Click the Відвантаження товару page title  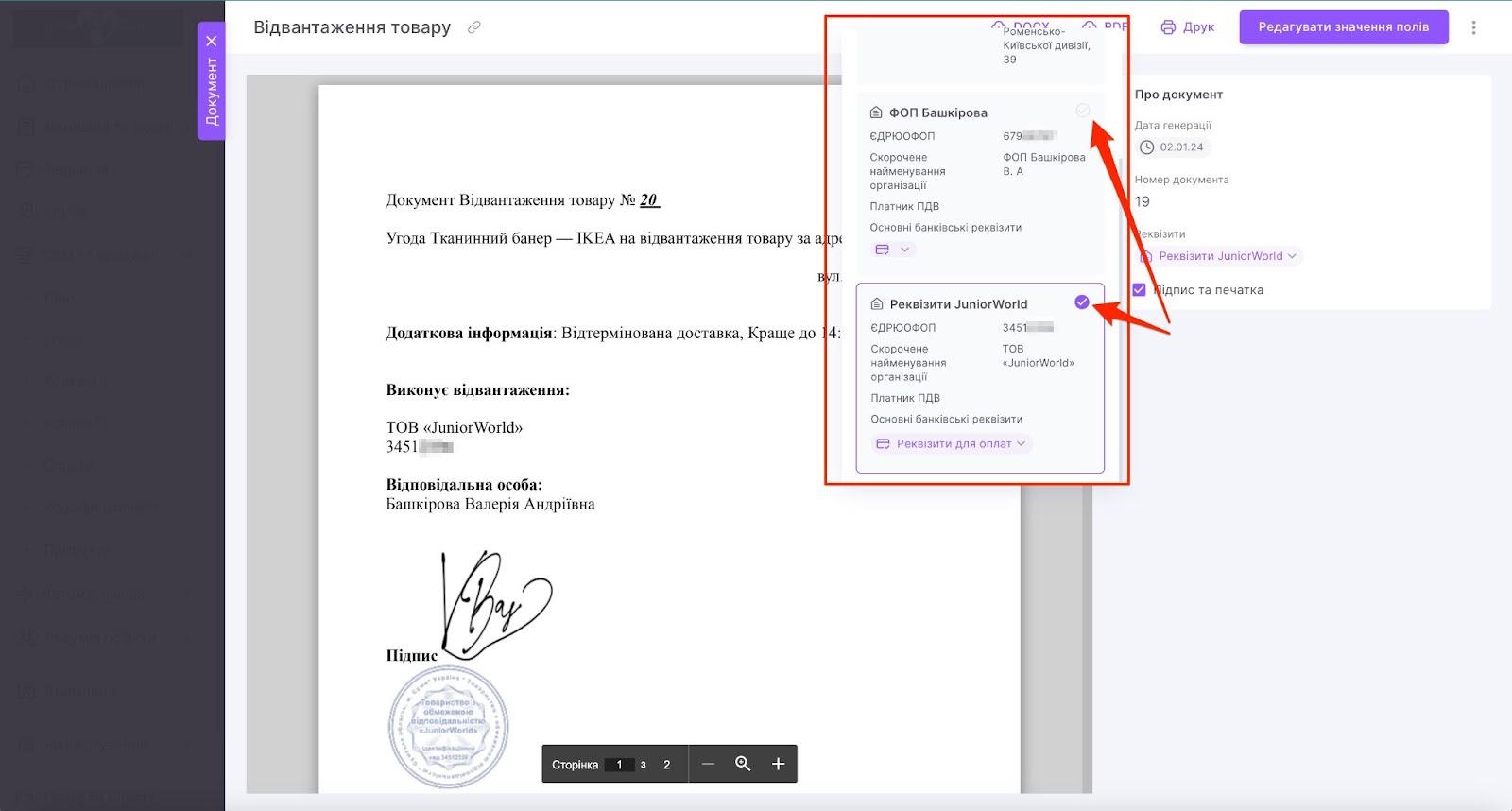(352, 27)
